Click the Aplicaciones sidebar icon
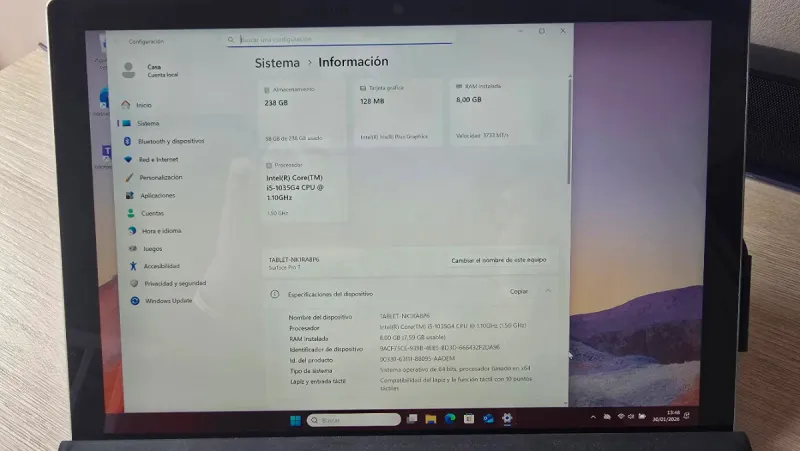Viewport: 800px width, 451px height. tap(130, 195)
